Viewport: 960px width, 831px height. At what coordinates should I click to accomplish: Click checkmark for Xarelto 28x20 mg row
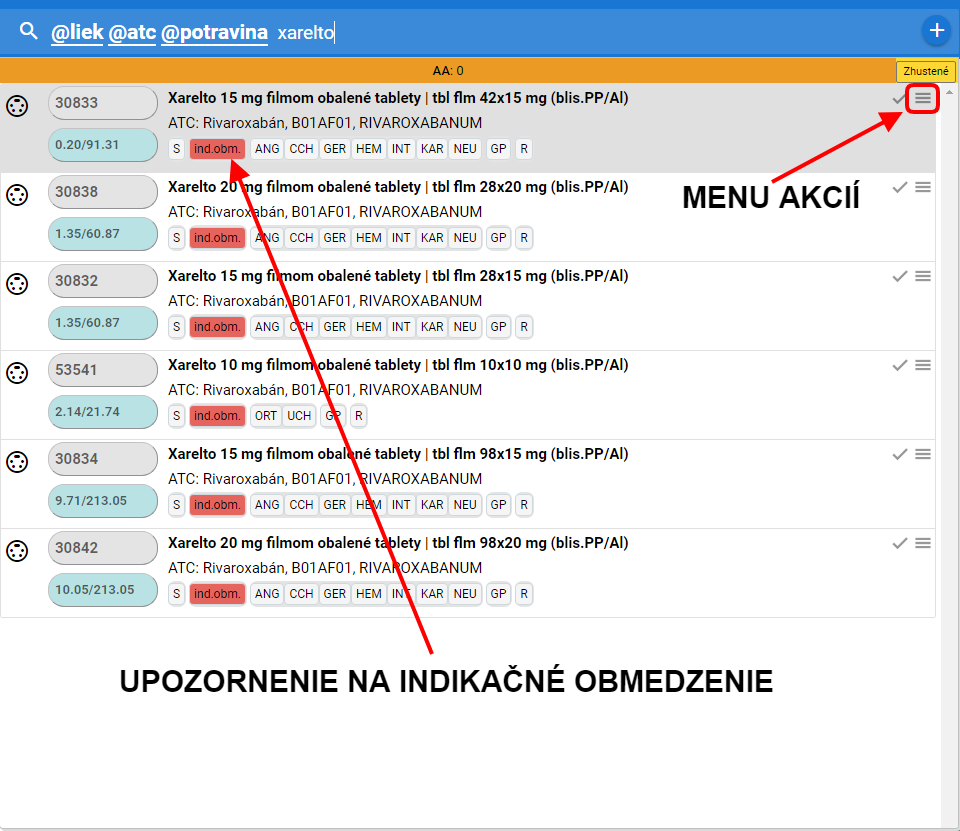(x=899, y=187)
